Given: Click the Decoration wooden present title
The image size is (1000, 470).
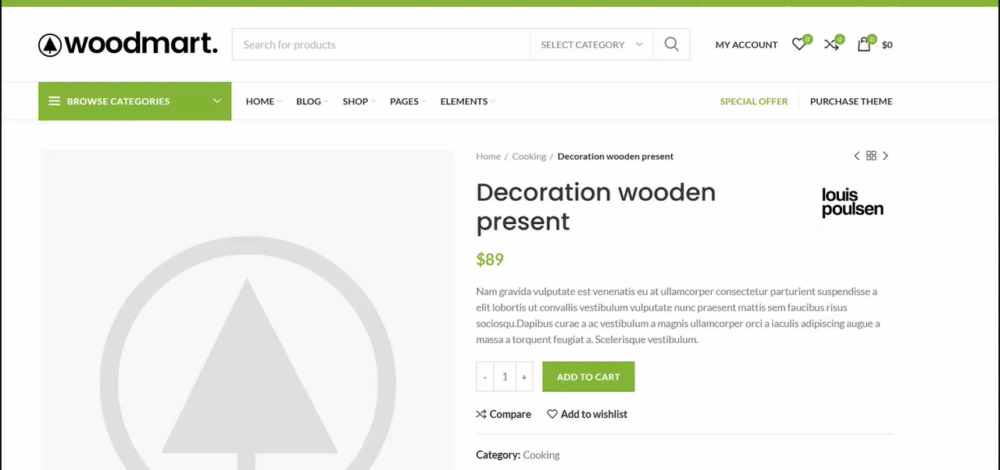Looking at the screenshot, I should (x=596, y=207).
